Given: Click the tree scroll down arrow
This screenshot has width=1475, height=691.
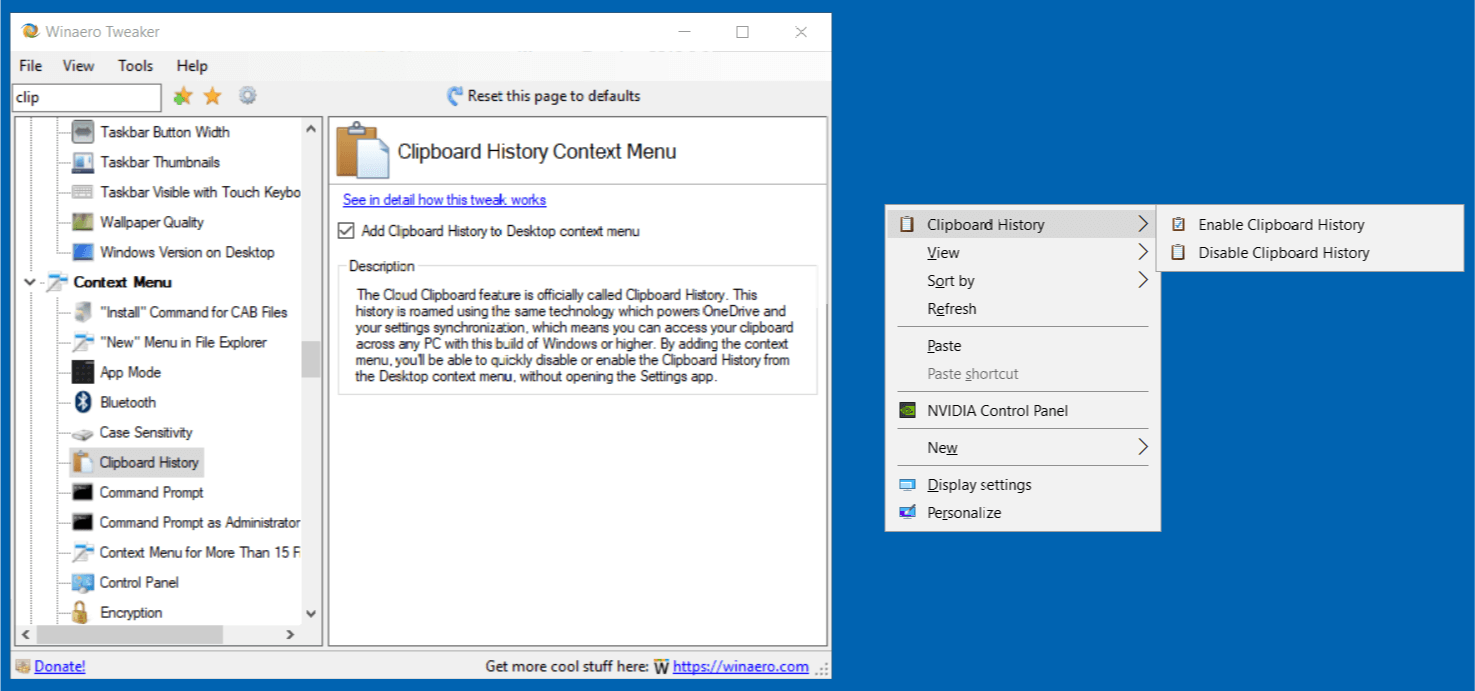Looking at the screenshot, I should 311,613.
